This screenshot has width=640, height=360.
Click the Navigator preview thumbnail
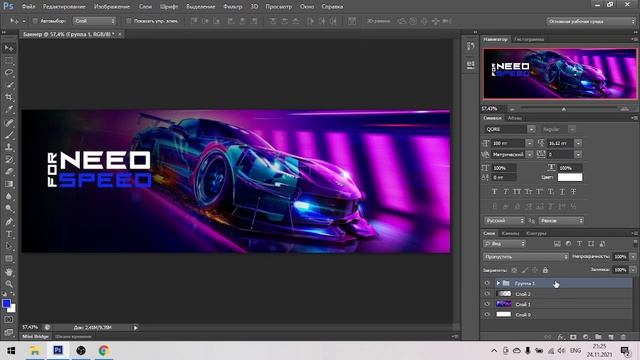559,73
